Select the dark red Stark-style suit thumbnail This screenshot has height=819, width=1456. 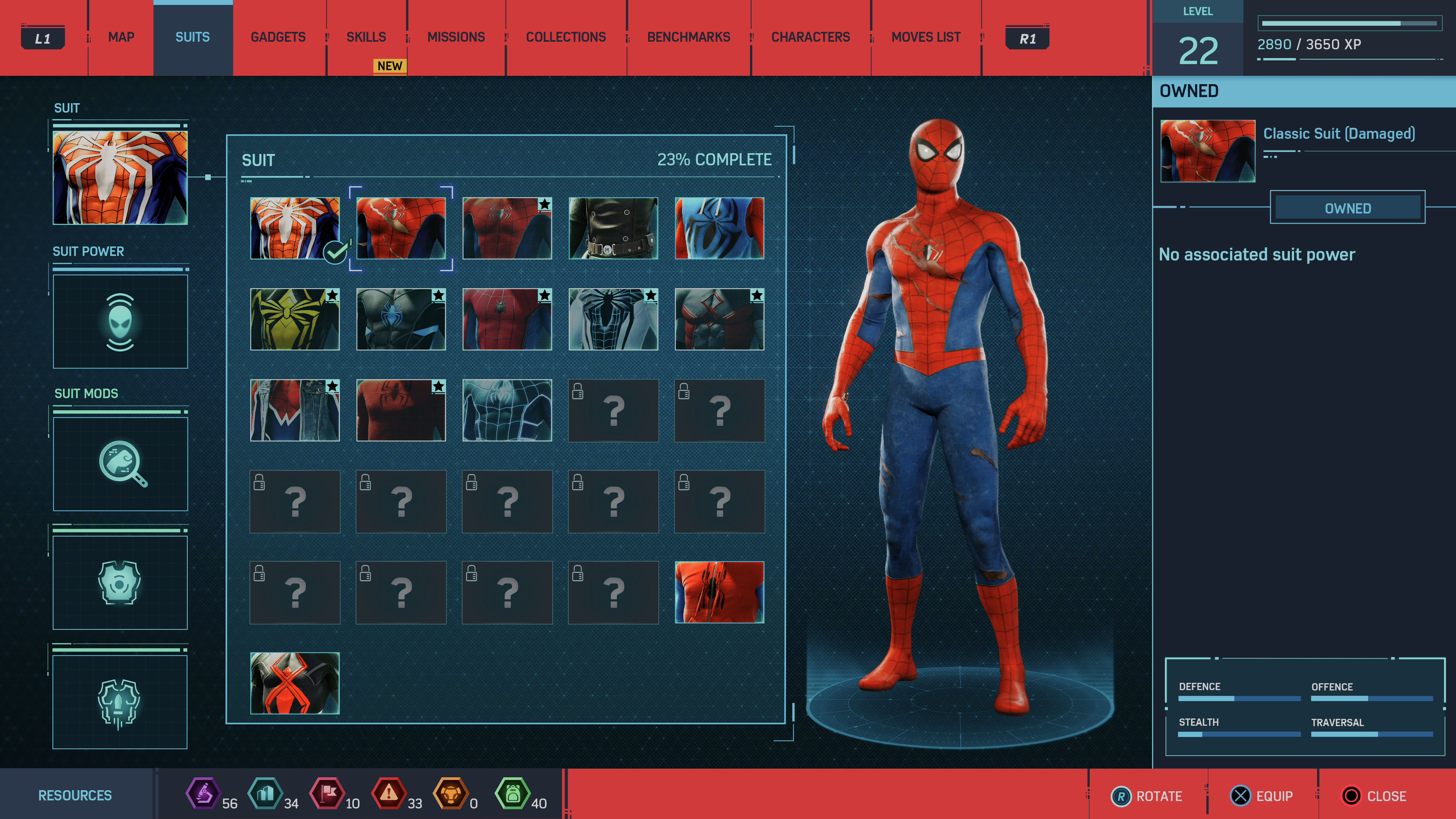click(507, 319)
